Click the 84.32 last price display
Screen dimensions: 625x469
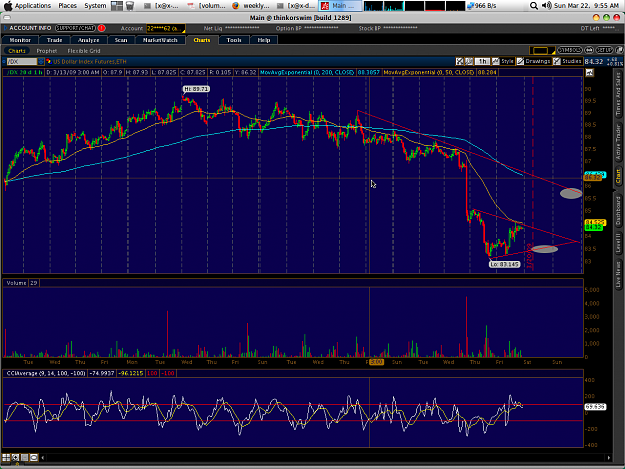(x=594, y=61)
